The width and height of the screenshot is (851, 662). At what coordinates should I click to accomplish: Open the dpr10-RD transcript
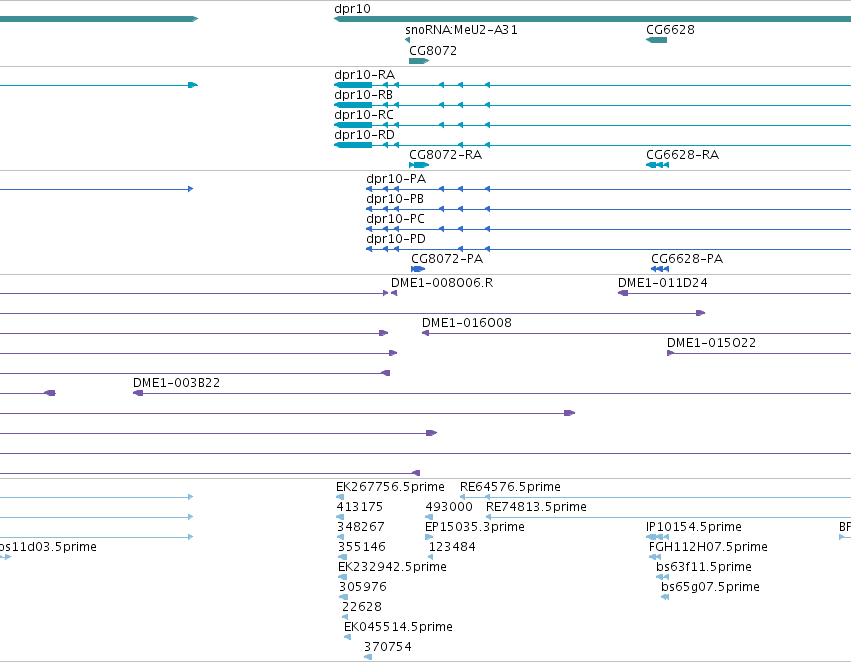tap(364, 135)
